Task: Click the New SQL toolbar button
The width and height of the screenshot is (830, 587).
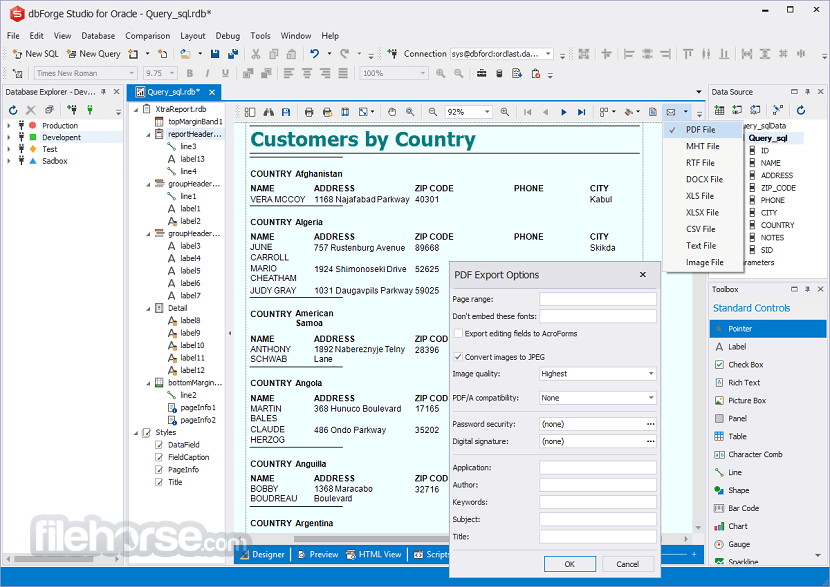Action: pyautogui.click(x=35, y=54)
